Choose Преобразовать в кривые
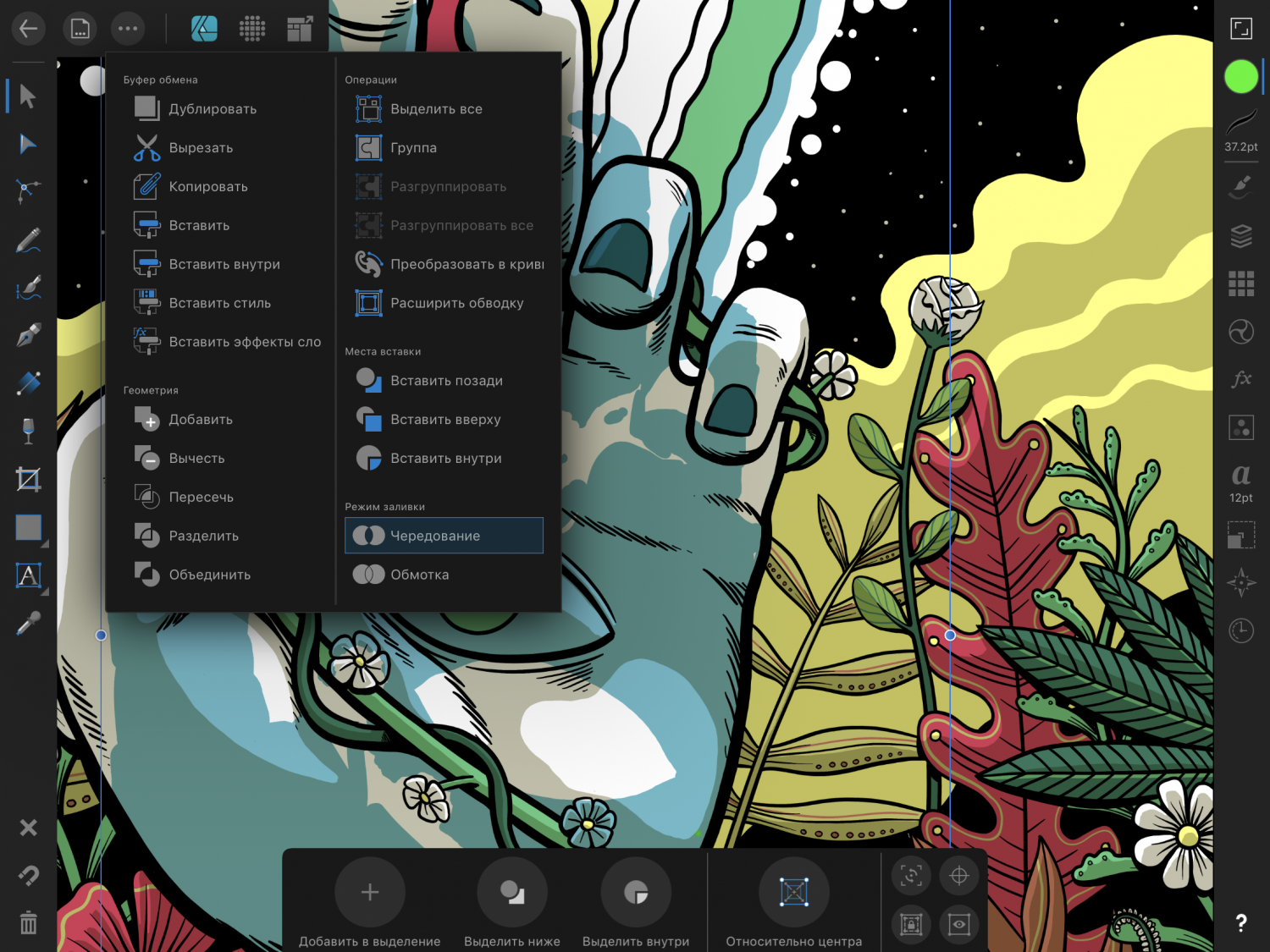 click(444, 264)
